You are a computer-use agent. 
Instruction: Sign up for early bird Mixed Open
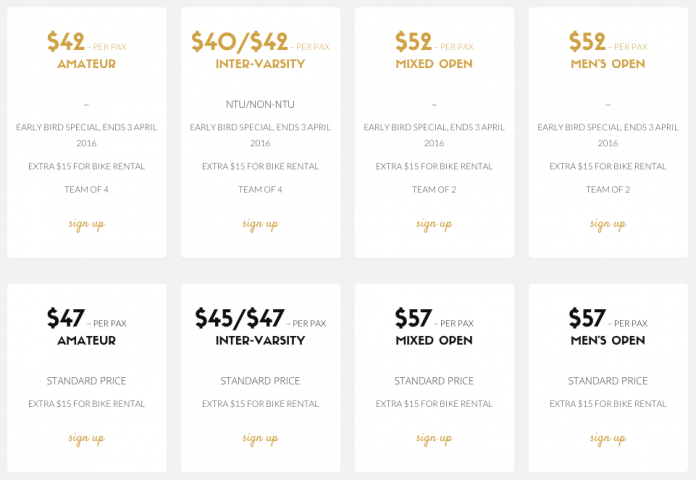click(x=434, y=224)
